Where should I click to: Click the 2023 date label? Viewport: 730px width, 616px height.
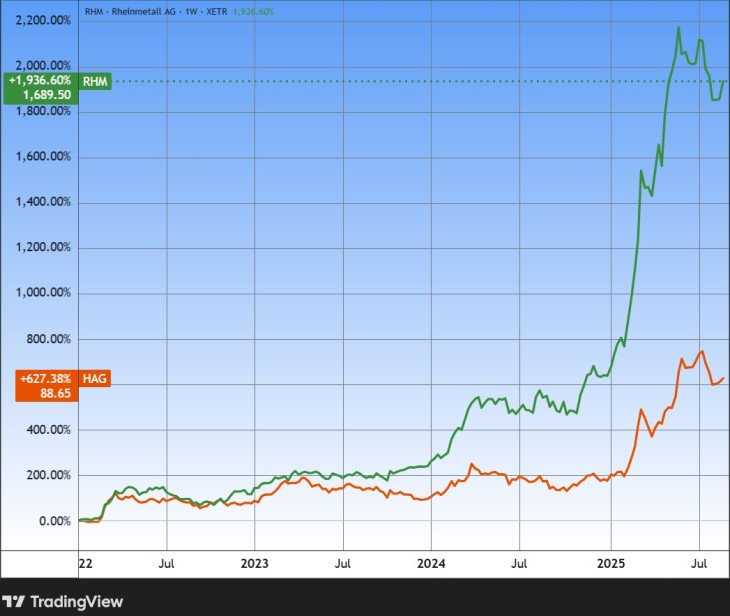(x=255, y=564)
